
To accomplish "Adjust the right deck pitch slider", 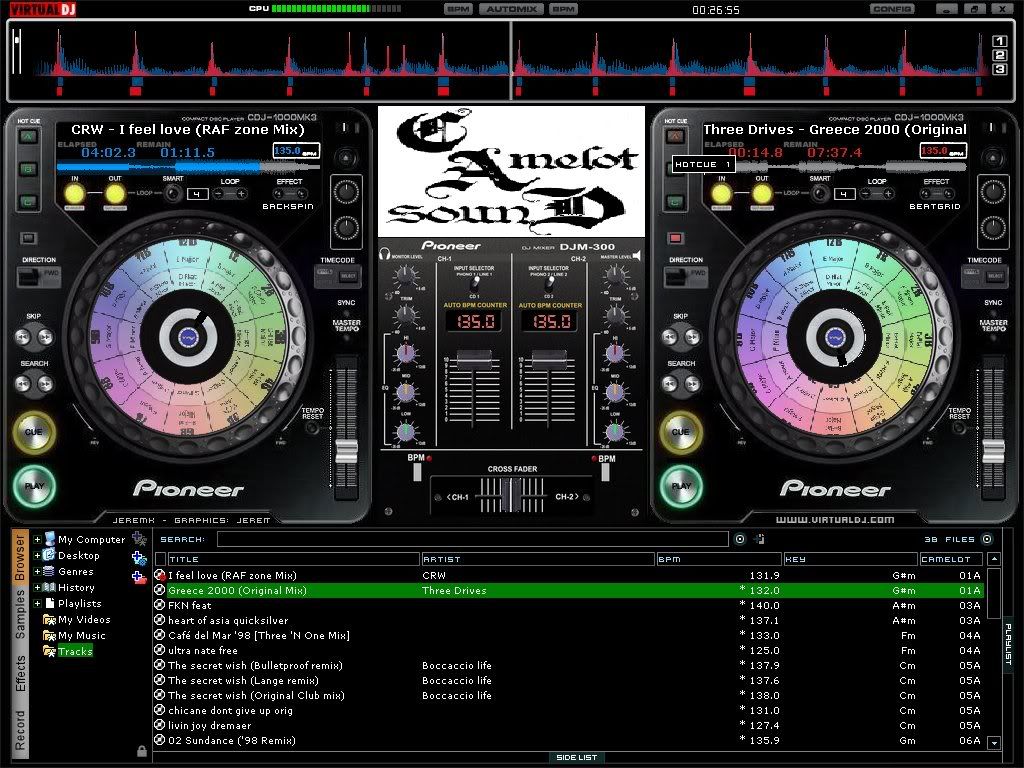I will point(993,451).
